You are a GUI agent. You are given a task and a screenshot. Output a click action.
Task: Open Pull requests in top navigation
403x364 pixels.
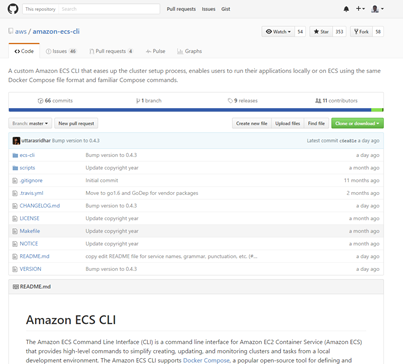click(x=181, y=9)
